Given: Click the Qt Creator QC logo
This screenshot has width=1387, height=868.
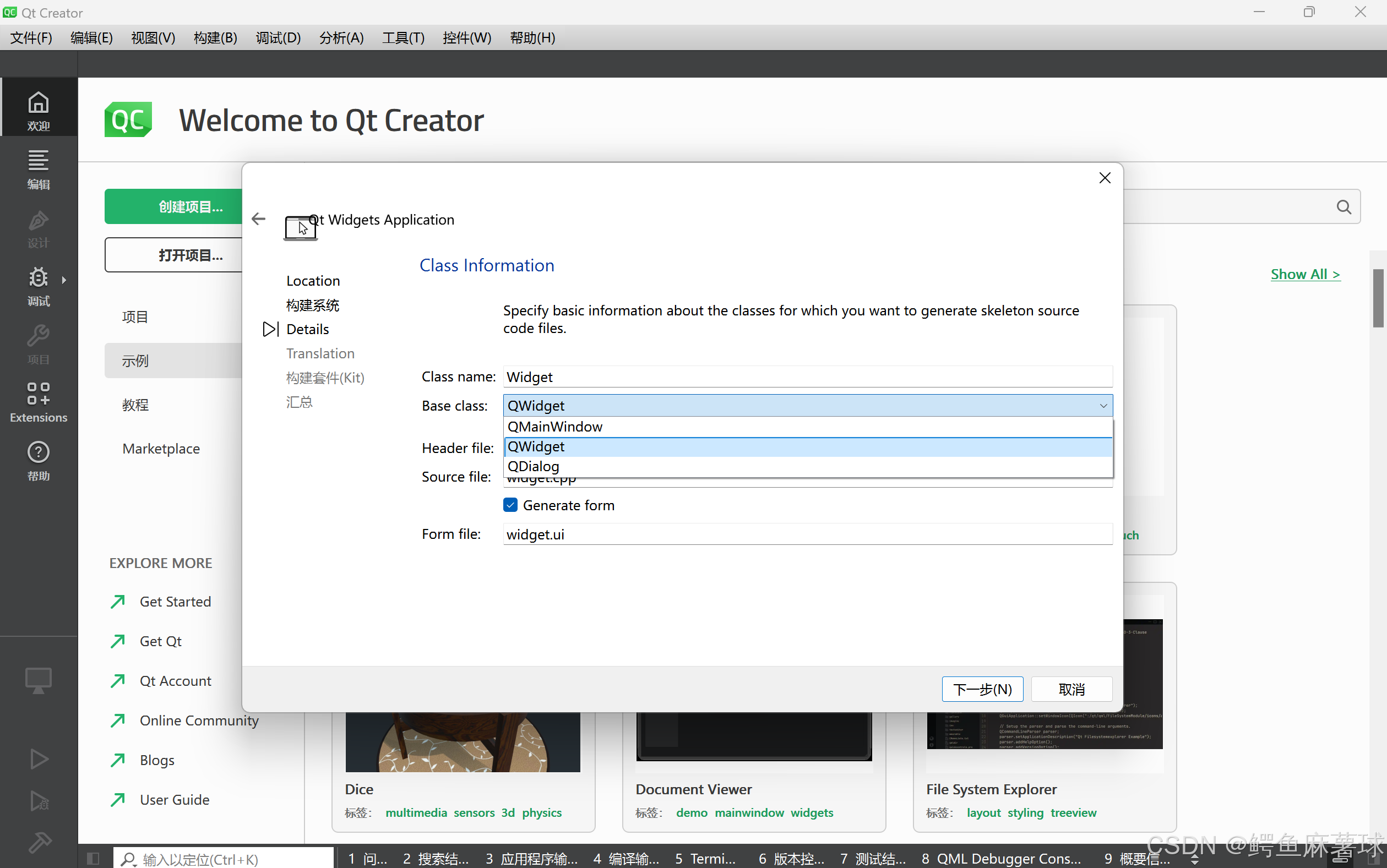Looking at the screenshot, I should (x=128, y=119).
